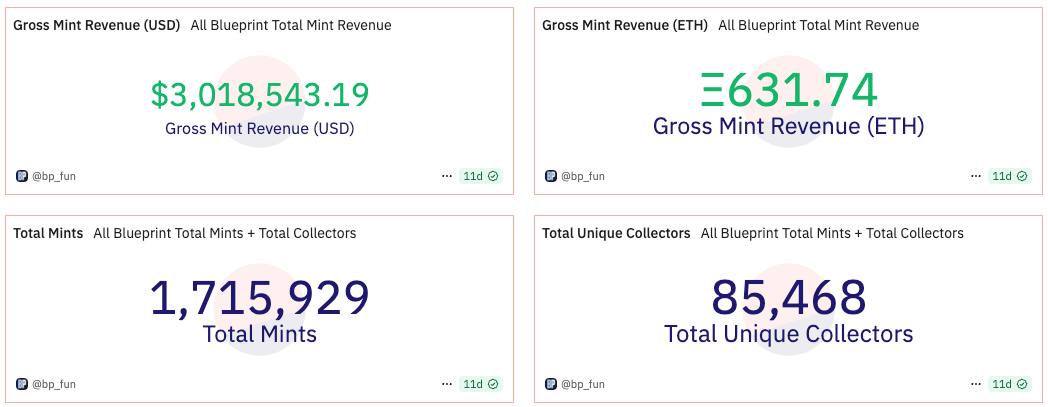Open the Total Unique Collectors title link
This screenshot has height=407, width=1048.
pyautogui.click(x=616, y=233)
